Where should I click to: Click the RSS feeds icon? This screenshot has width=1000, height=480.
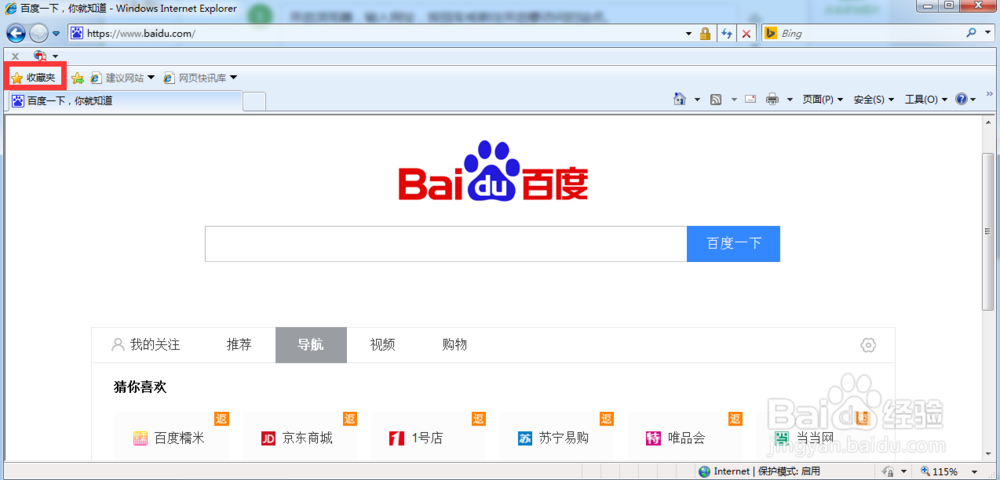pos(716,99)
